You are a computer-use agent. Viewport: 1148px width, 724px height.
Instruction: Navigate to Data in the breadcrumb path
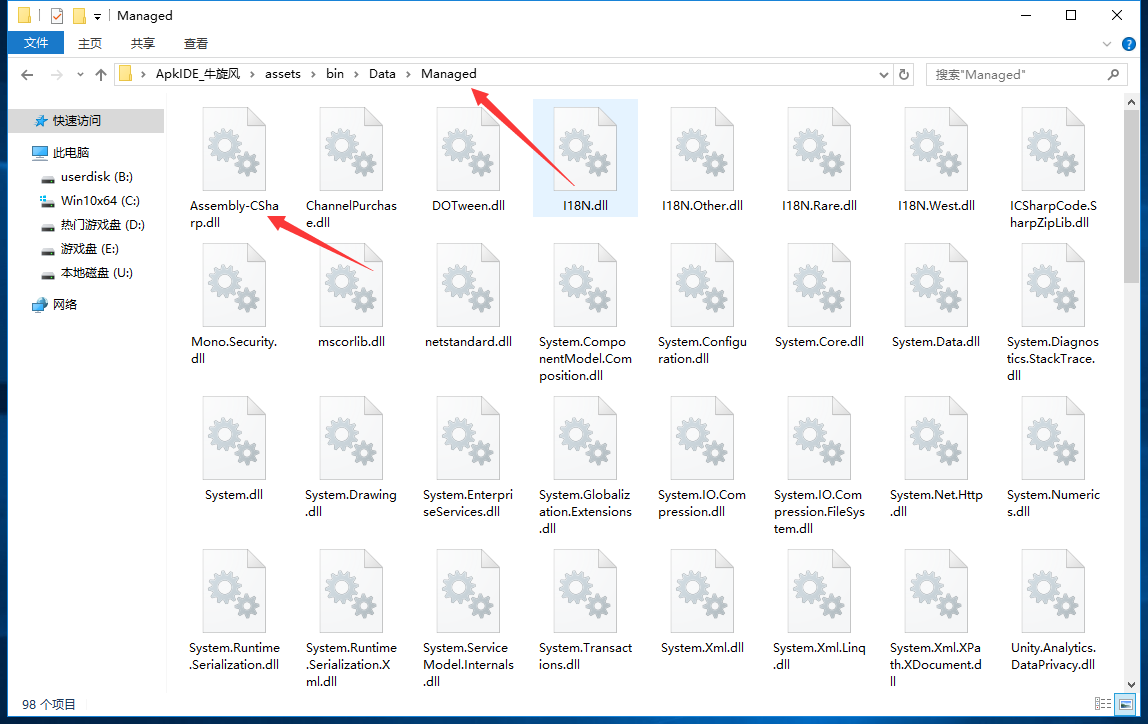click(382, 74)
